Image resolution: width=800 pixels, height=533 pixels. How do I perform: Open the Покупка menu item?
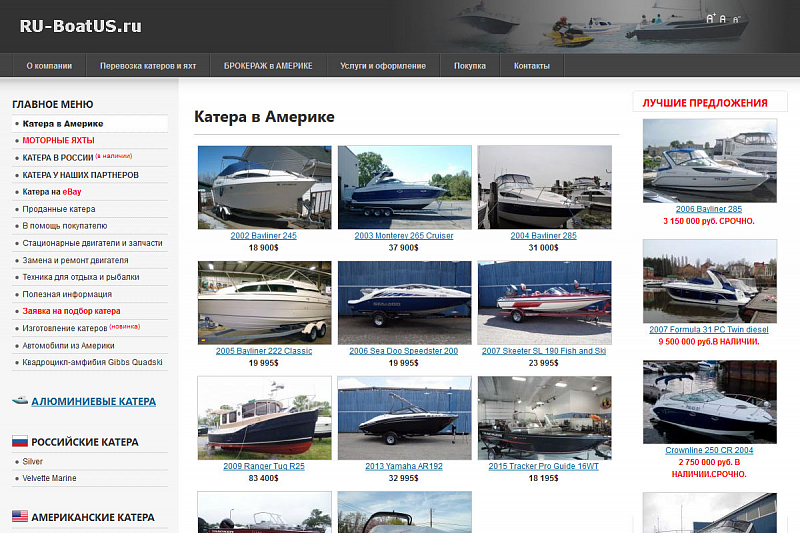[469, 66]
